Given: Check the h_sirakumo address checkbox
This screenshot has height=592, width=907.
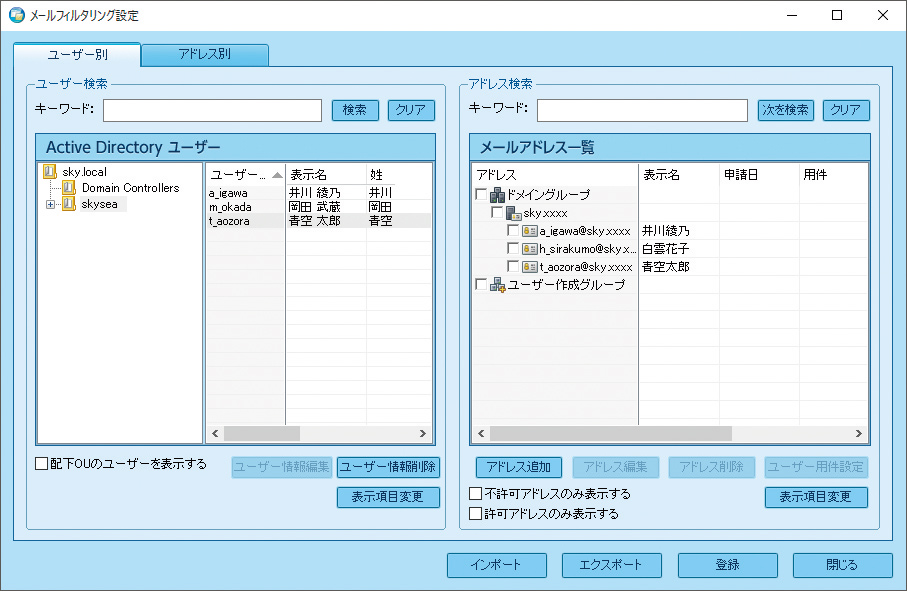Looking at the screenshot, I should pos(513,248).
